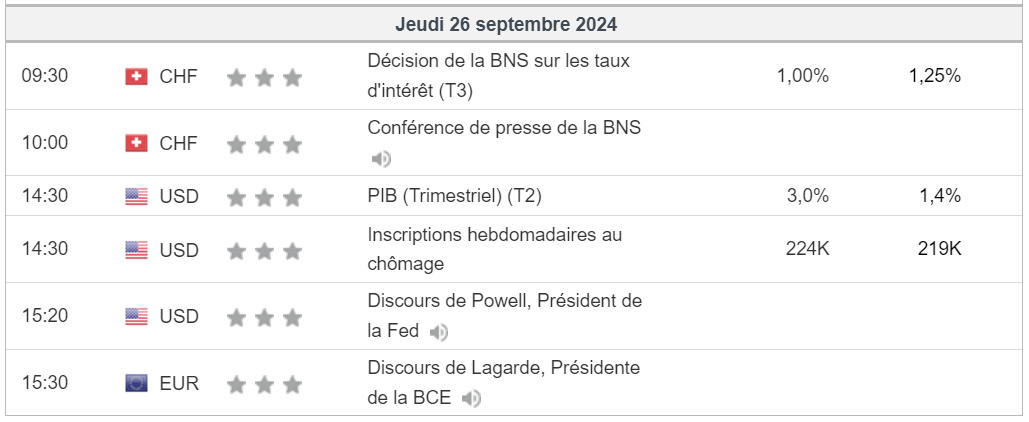Screen dimensions: 1029x422
Task: Open the Conférence de presse de la BNS event
Action: click(504, 128)
